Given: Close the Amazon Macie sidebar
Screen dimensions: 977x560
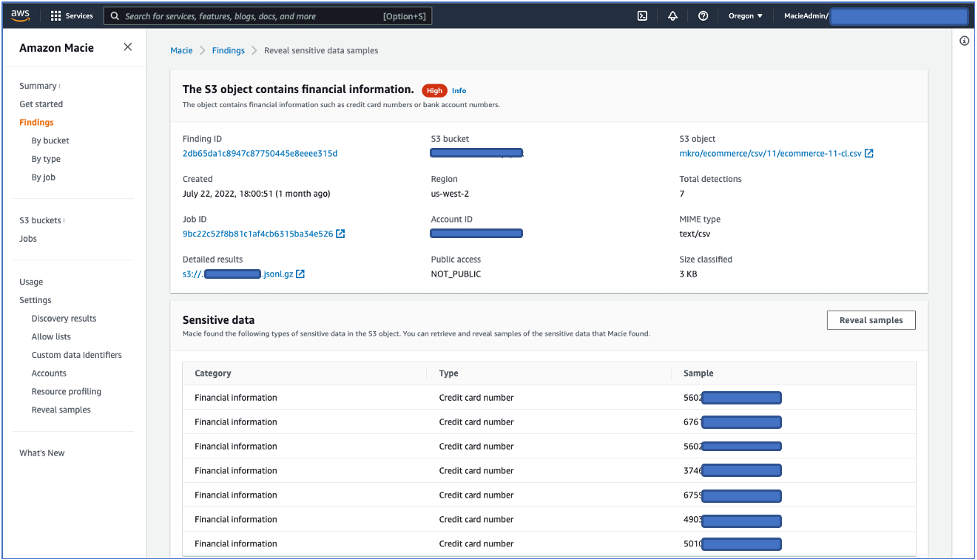Looking at the screenshot, I should point(128,47).
